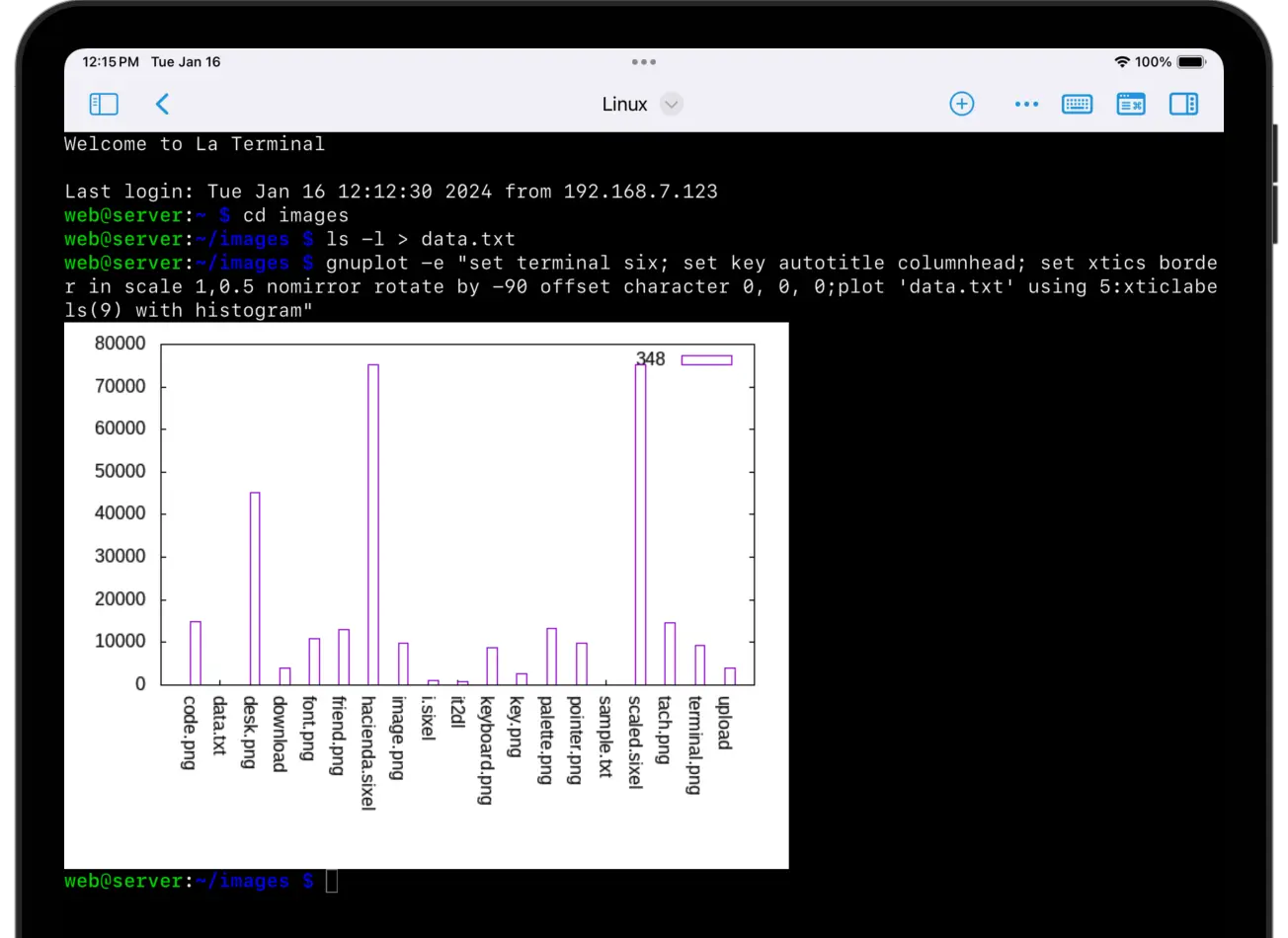Image resolution: width=1288 pixels, height=938 pixels.
Task: Go back with the chevron arrow
Action: point(163,104)
